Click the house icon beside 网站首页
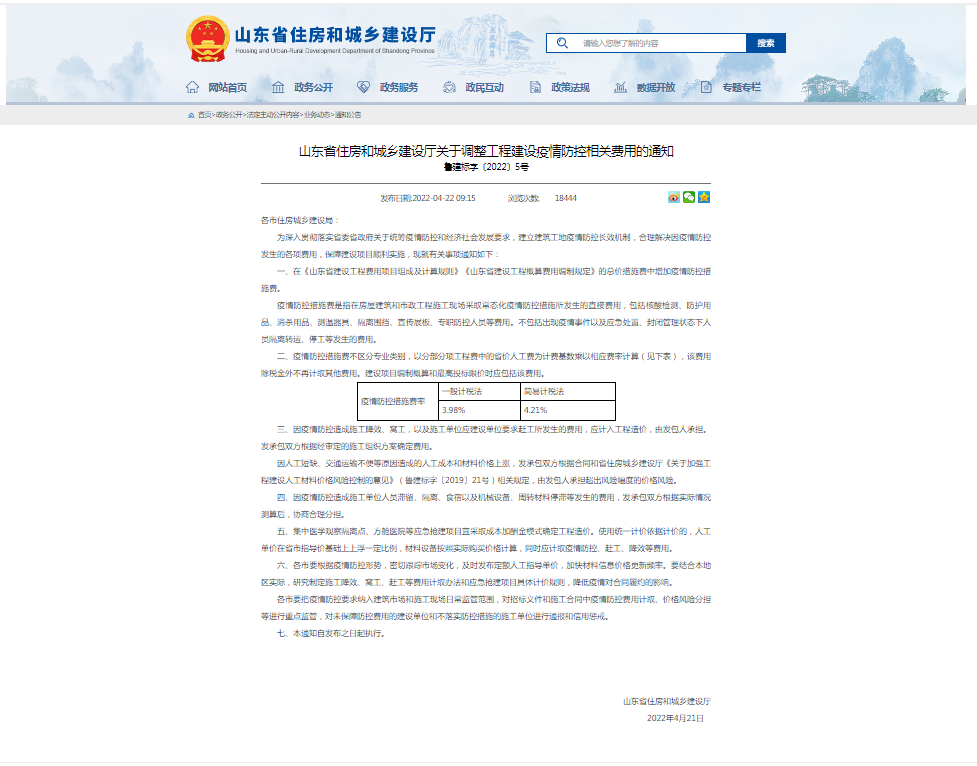 click(x=193, y=87)
